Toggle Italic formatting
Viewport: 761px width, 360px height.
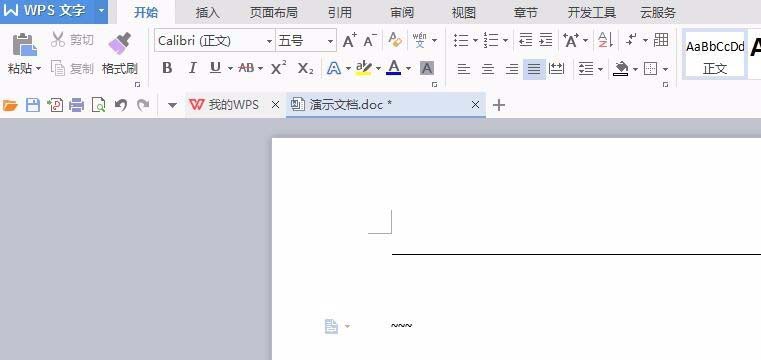point(192,68)
